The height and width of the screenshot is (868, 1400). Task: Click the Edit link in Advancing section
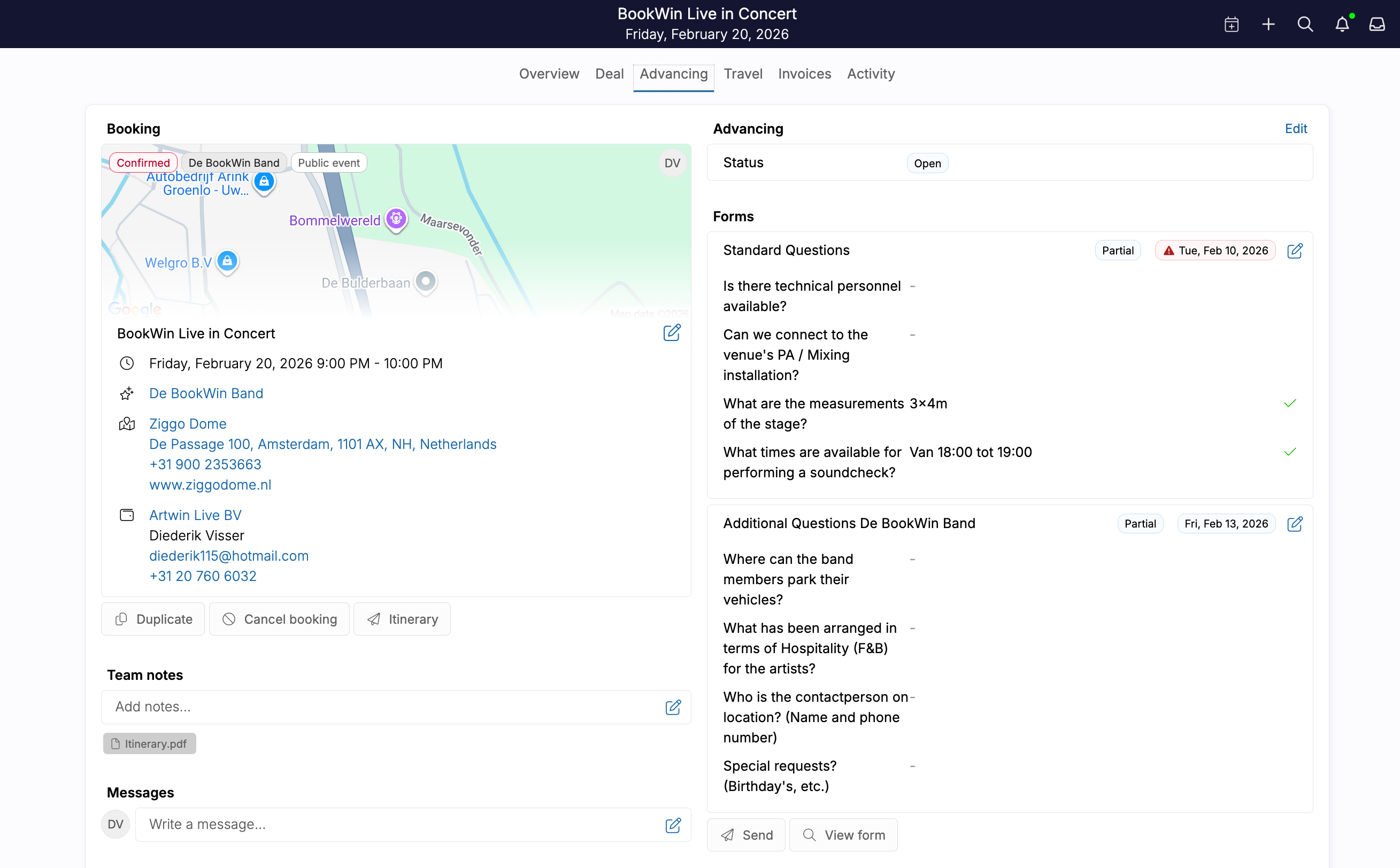pyautogui.click(x=1296, y=129)
